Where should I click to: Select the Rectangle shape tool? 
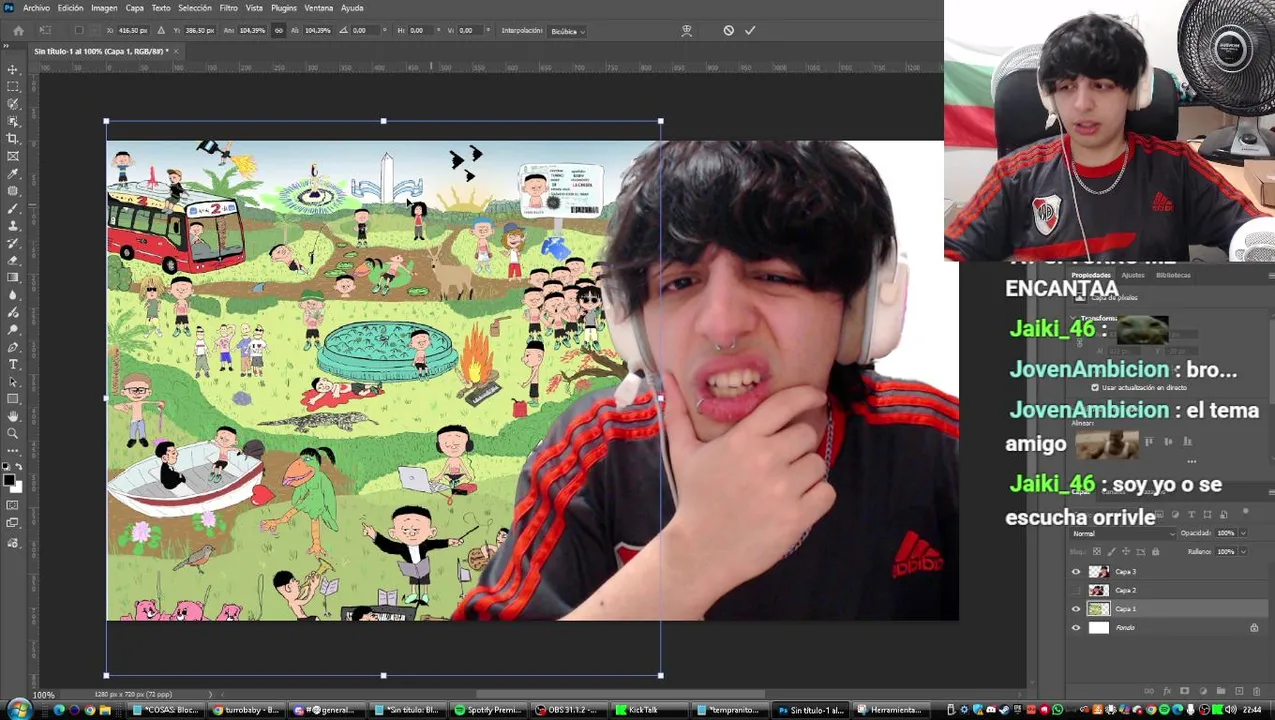pyautogui.click(x=13, y=399)
